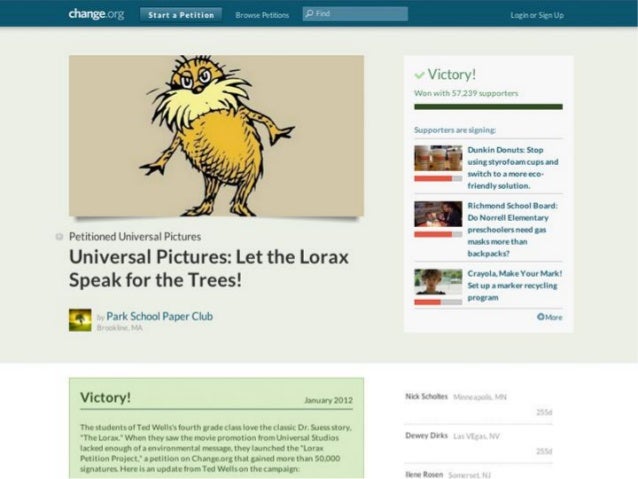Open the Park School Paper Club profile link
This screenshot has height=479, width=638.
(160, 316)
